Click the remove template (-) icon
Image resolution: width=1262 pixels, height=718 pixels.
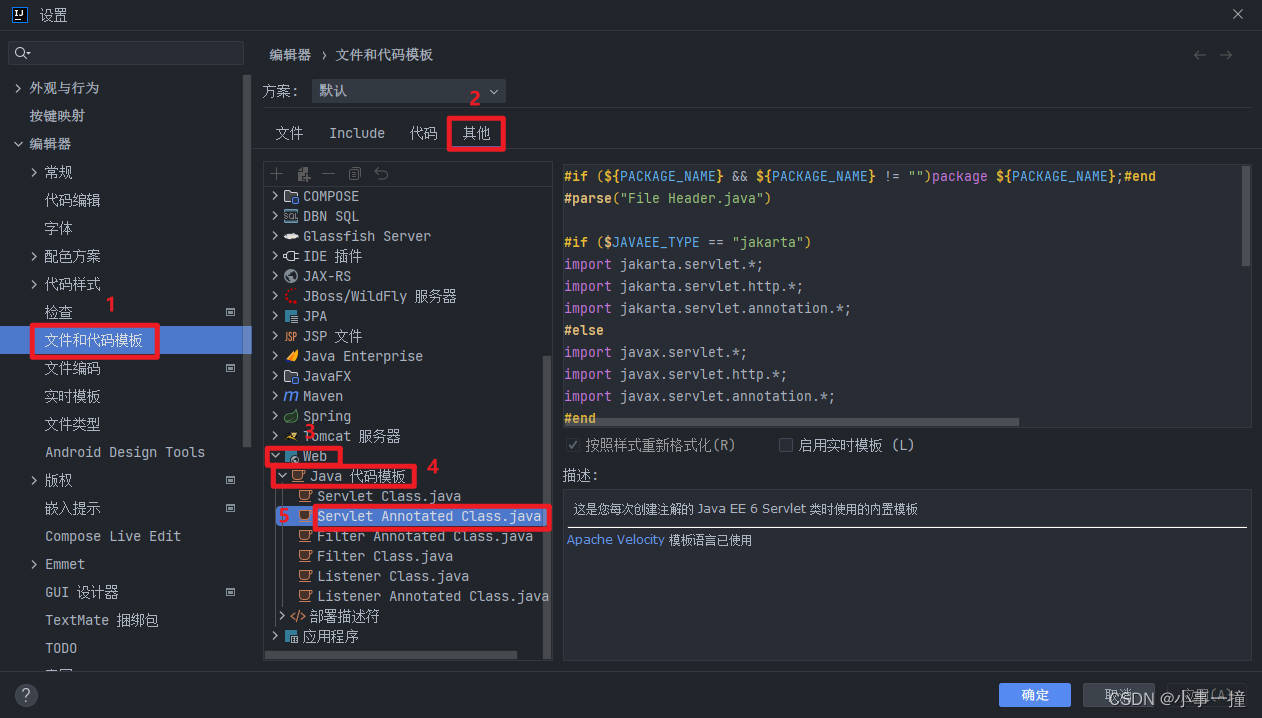pyautogui.click(x=328, y=173)
